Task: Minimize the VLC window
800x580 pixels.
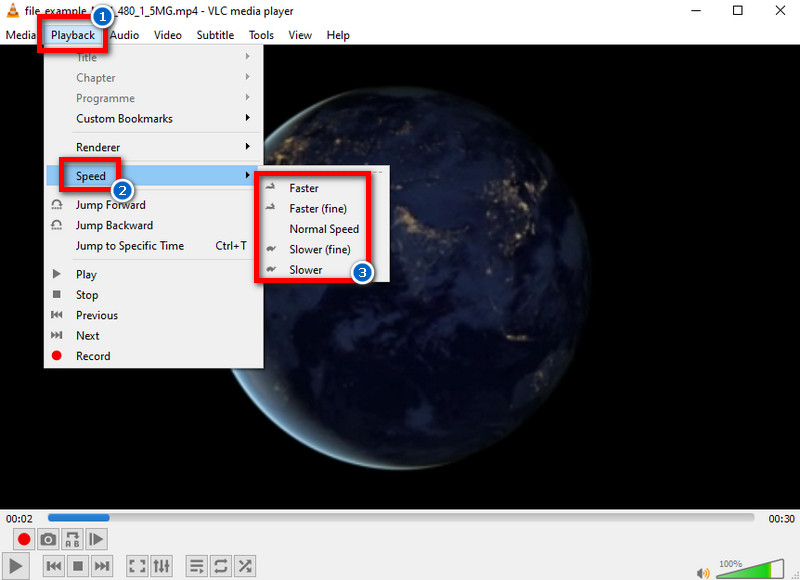Action: pos(696,10)
